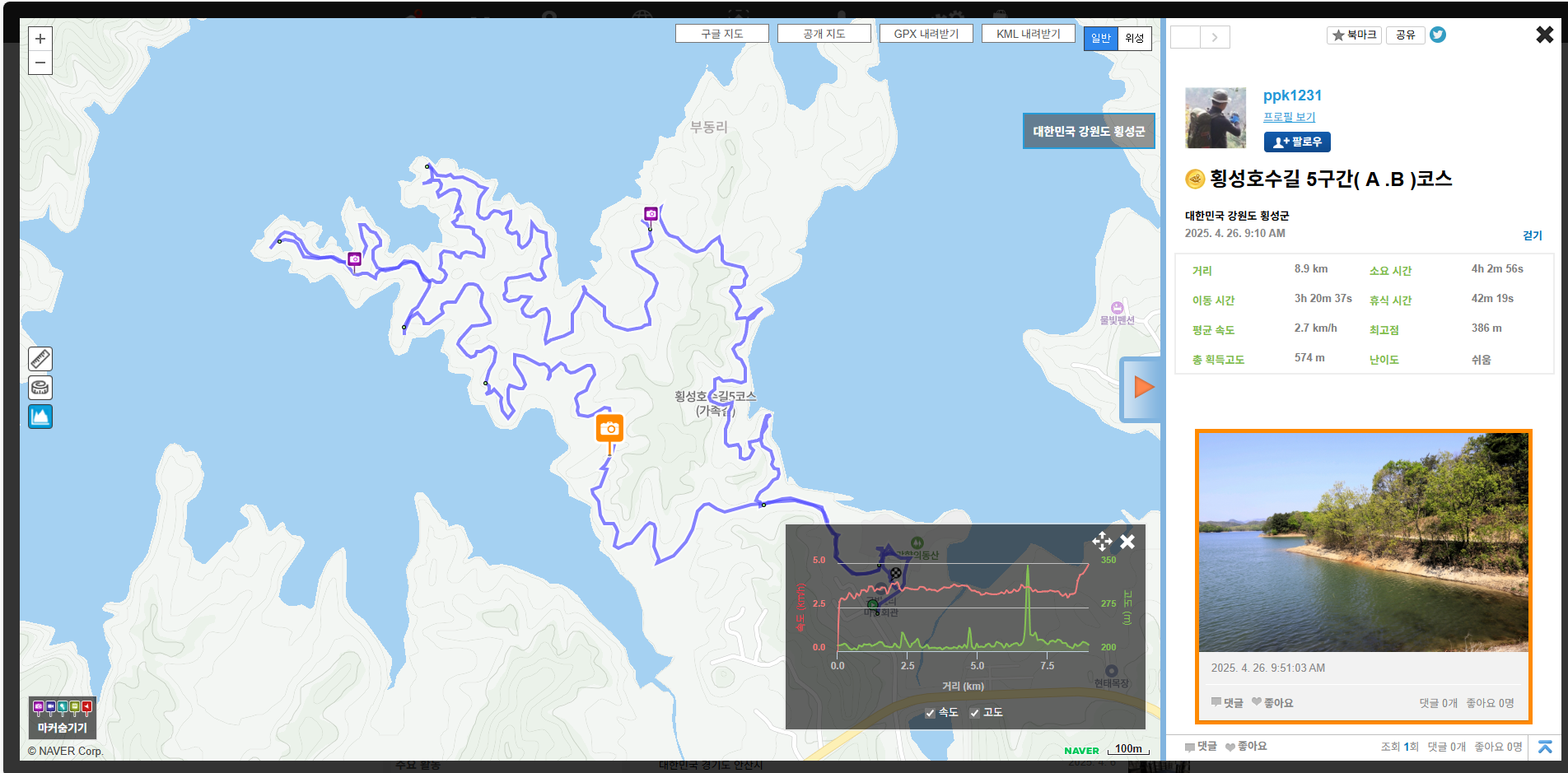Click elapsed time value 4h 2m 56s
The height and width of the screenshot is (773, 1568).
click(1497, 269)
